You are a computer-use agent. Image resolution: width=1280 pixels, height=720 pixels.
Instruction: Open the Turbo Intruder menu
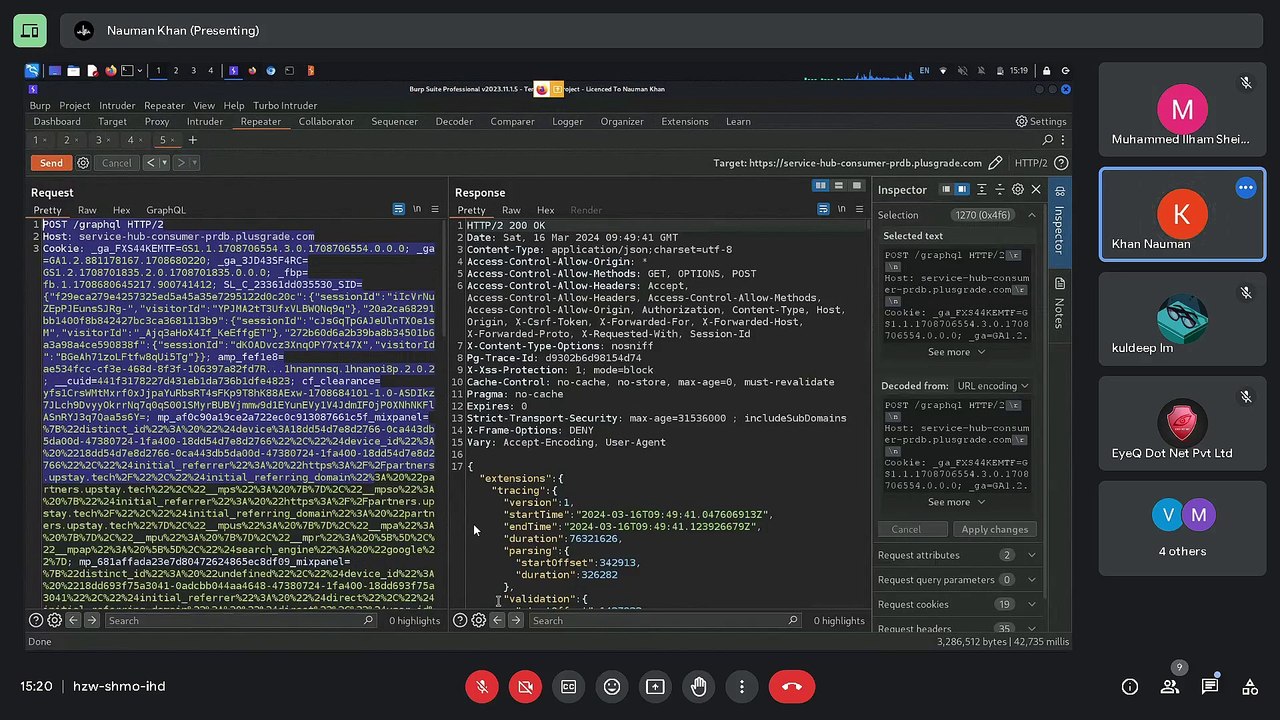coord(285,105)
